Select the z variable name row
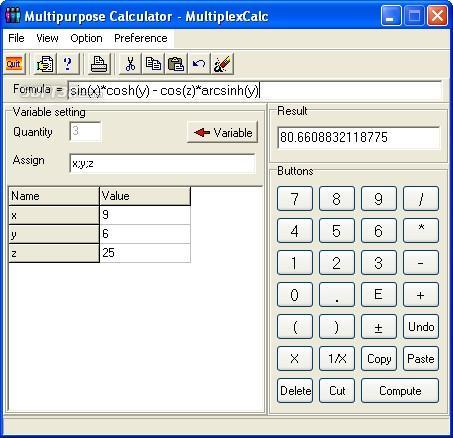This screenshot has height=438, width=453. pyautogui.click(x=54, y=253)
